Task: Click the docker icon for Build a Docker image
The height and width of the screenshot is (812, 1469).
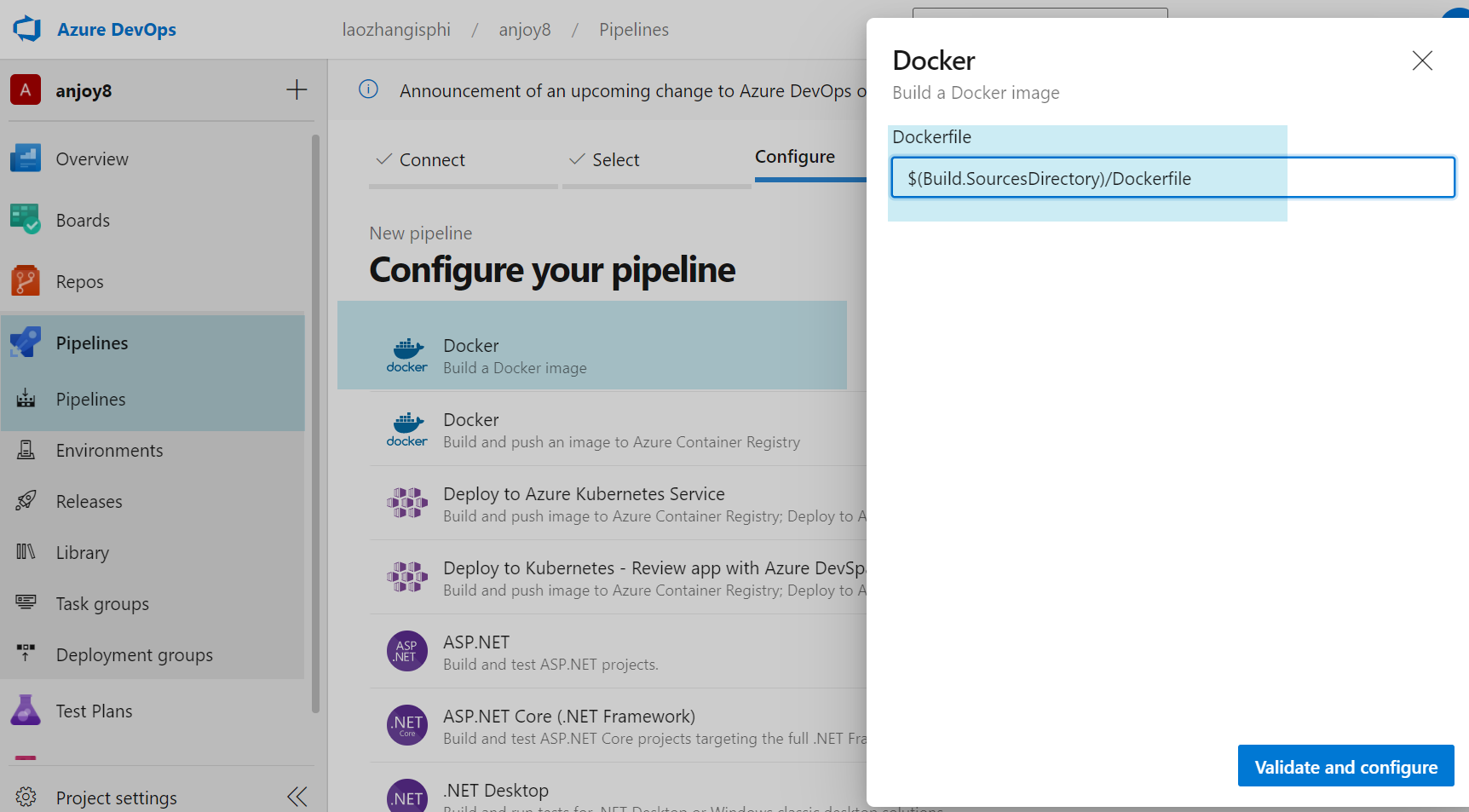Action: tap(407, 355)
